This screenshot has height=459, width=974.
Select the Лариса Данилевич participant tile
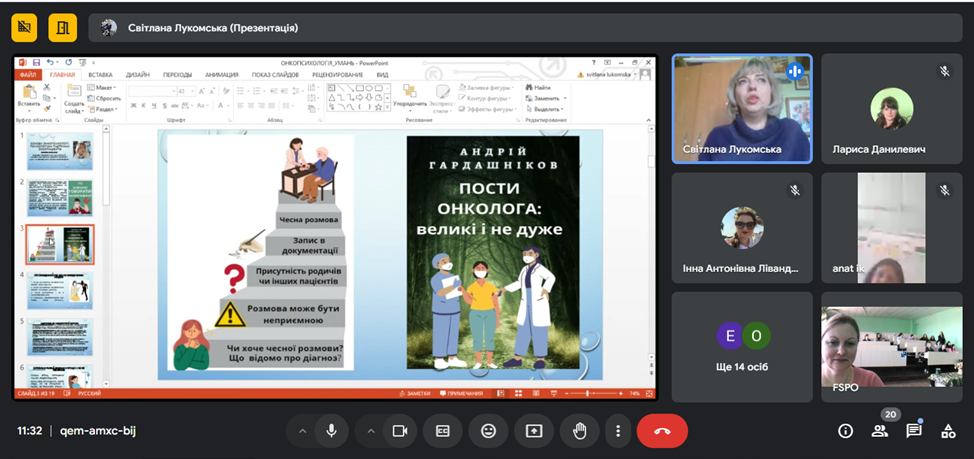pos(891,109)
